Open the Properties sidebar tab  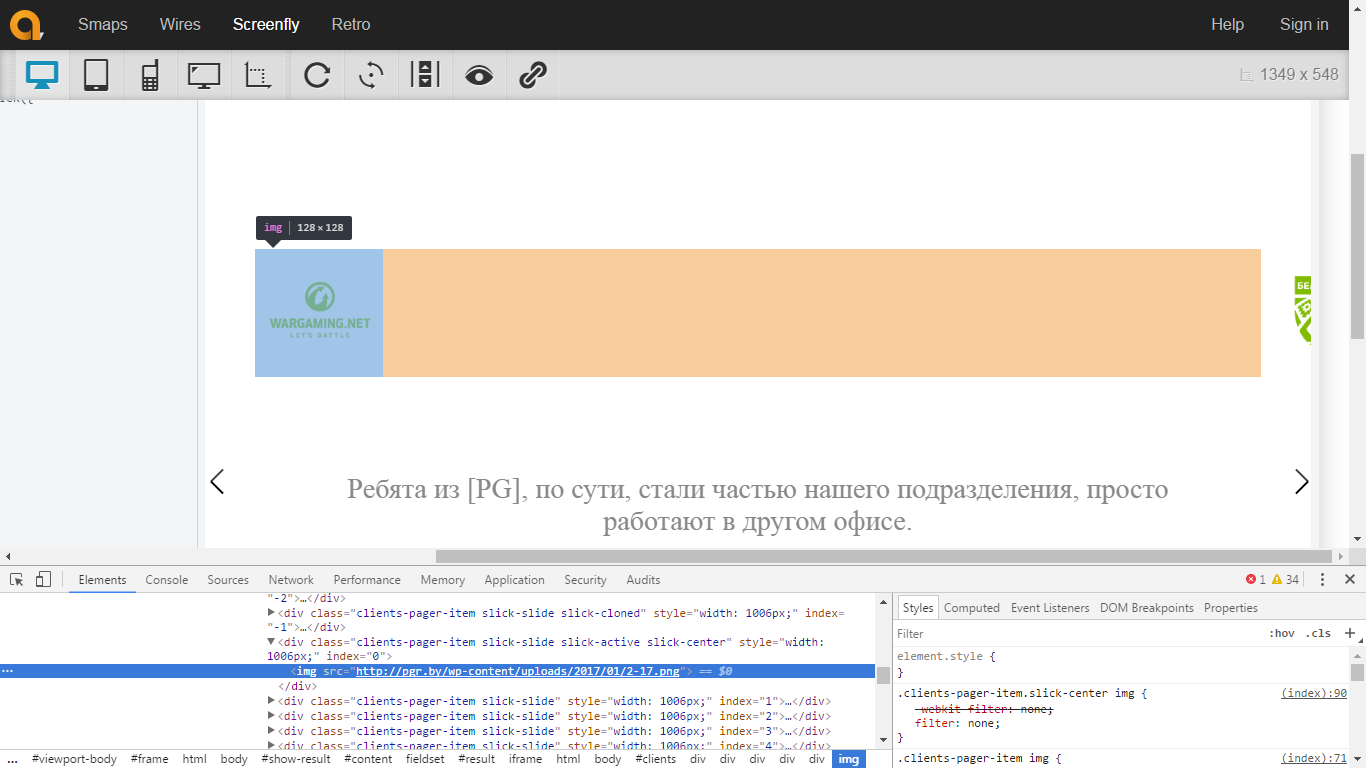1231,608
